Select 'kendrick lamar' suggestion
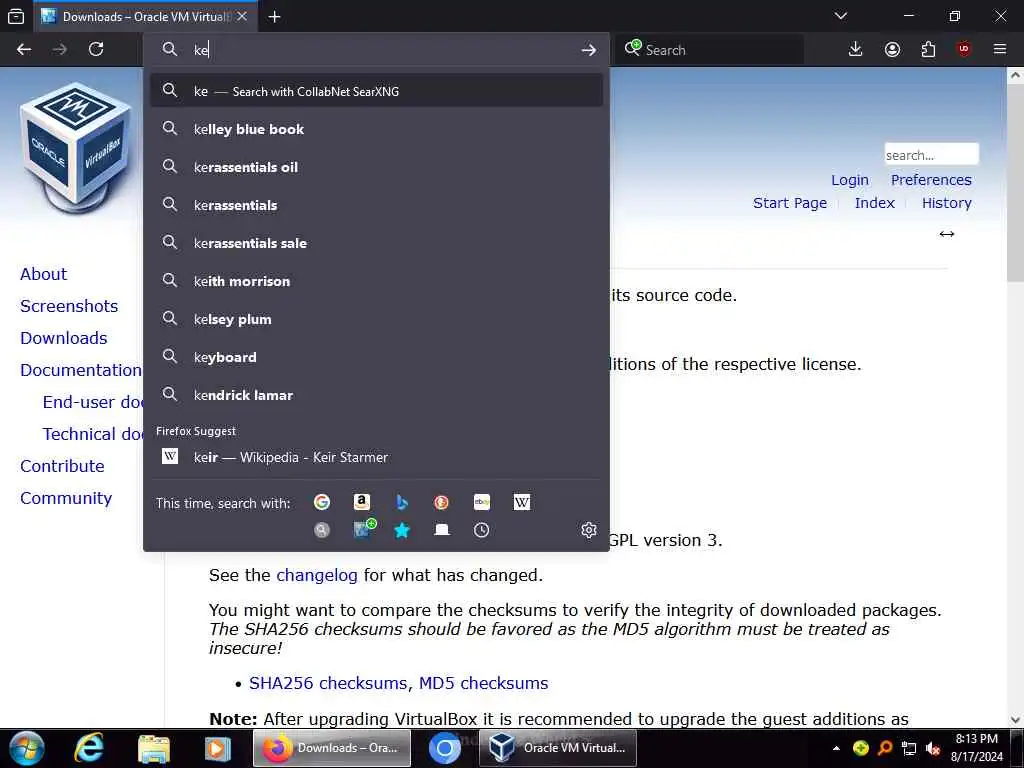Screen dimensions: 1024x768 click(x=376, y=394)
